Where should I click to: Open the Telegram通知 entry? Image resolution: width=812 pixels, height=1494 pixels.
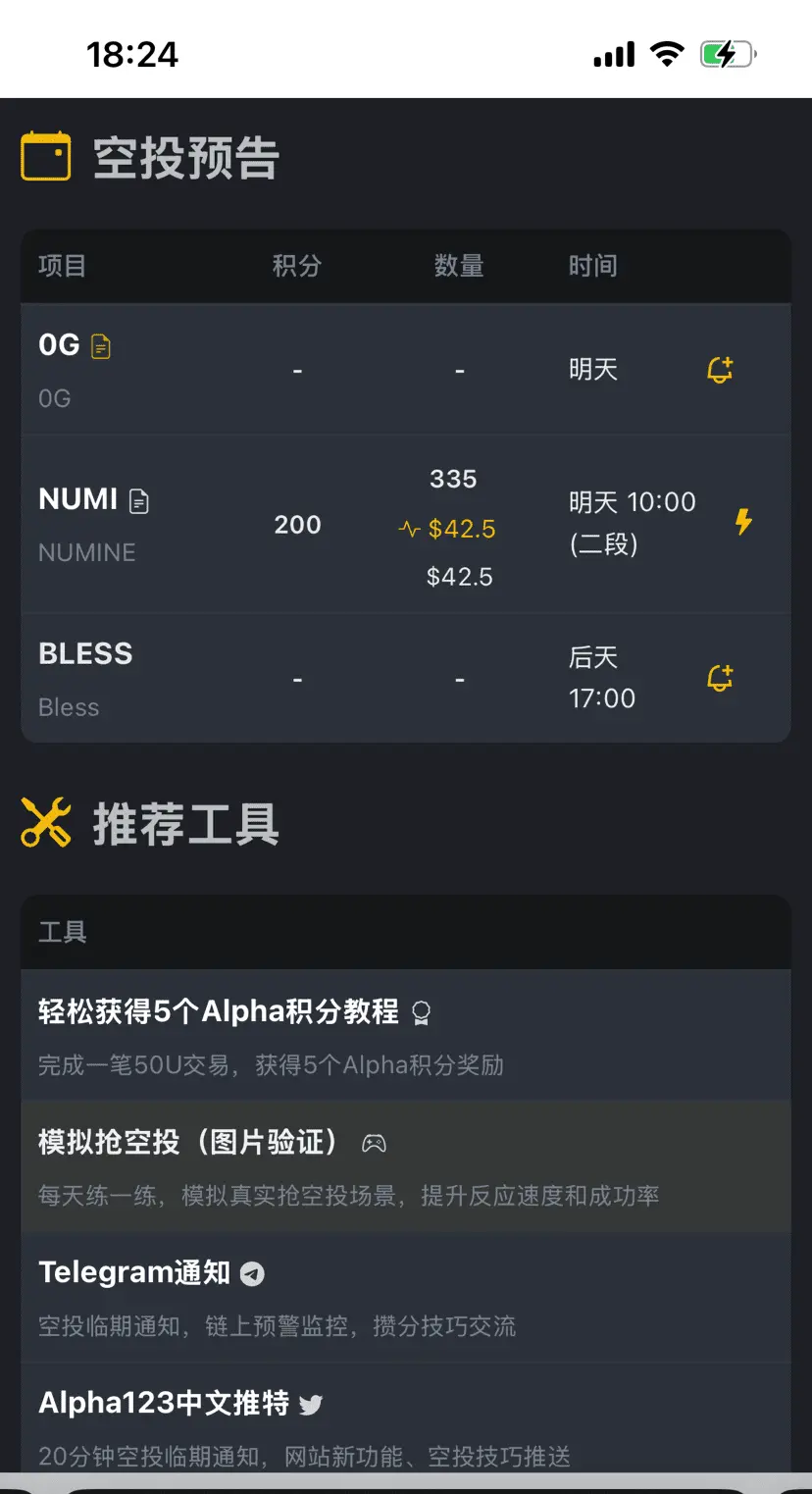(406, 1297)
